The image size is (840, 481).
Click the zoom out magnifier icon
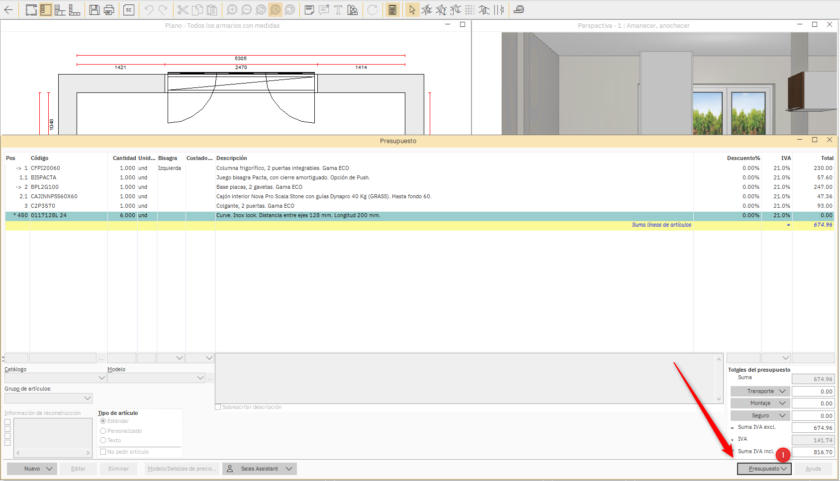246,10
